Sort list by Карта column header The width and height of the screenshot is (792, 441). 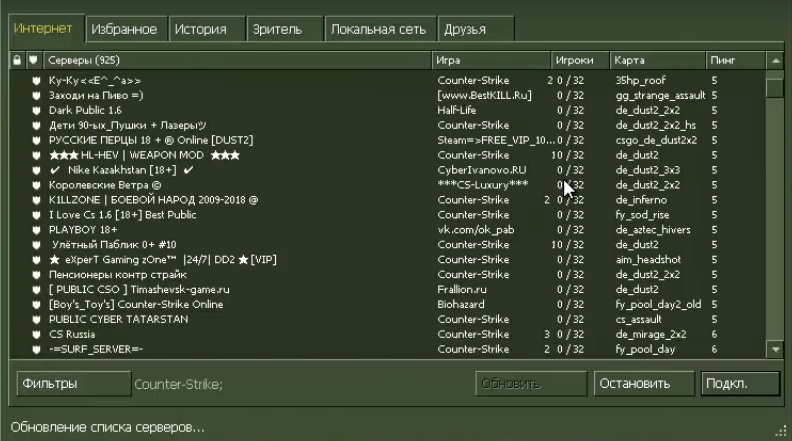(x=658, y=60)
